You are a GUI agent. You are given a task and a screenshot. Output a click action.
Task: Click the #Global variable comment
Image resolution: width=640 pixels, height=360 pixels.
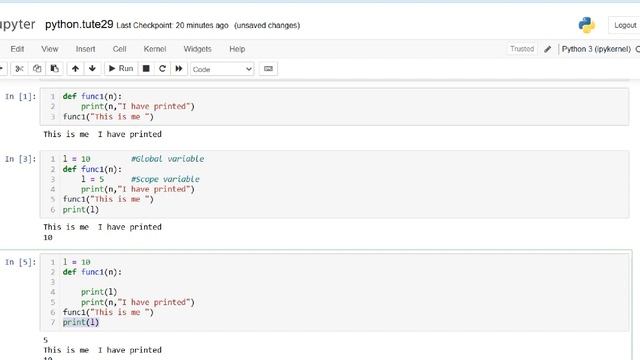point(167,159)
